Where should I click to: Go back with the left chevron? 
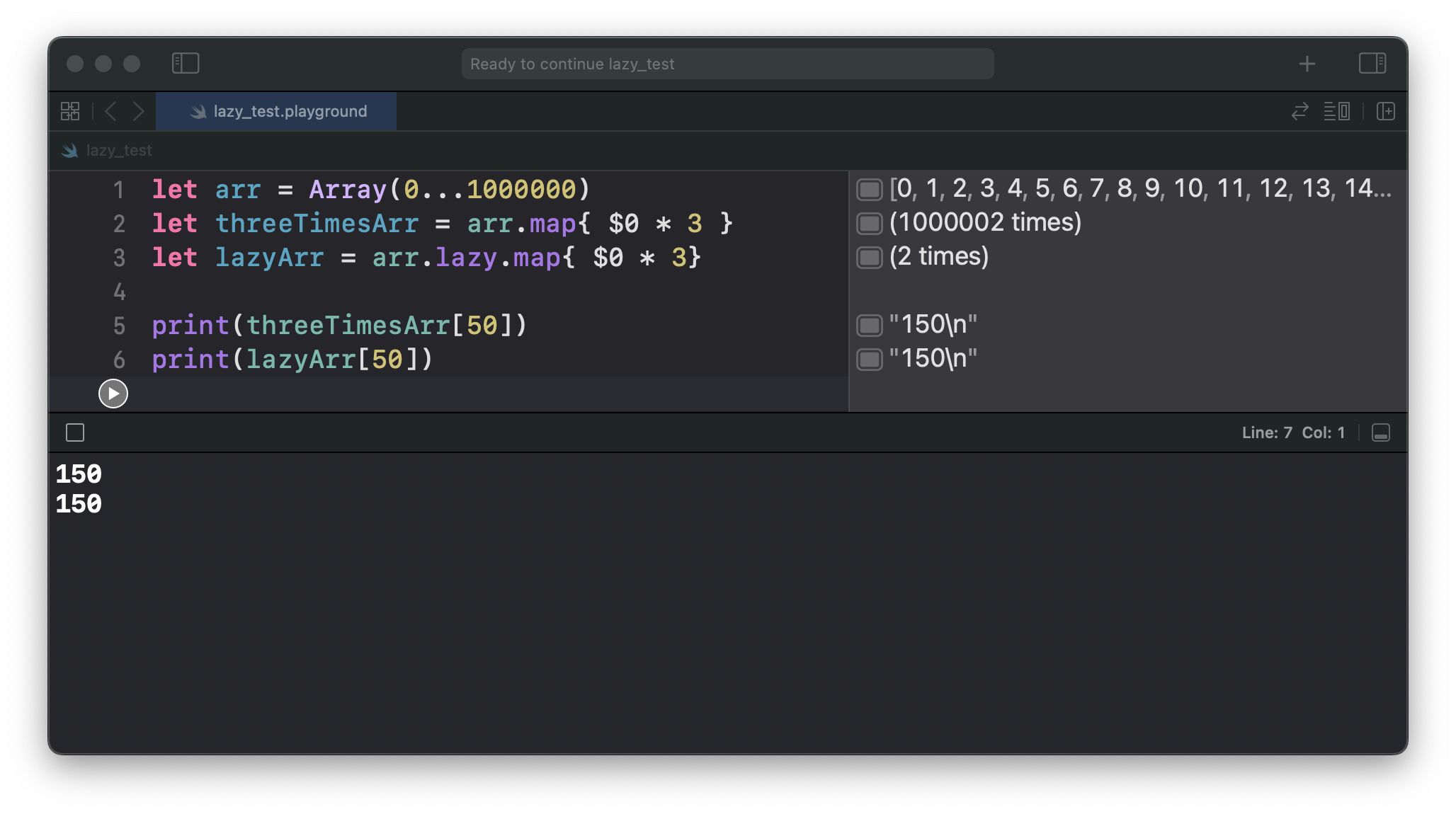111,112
